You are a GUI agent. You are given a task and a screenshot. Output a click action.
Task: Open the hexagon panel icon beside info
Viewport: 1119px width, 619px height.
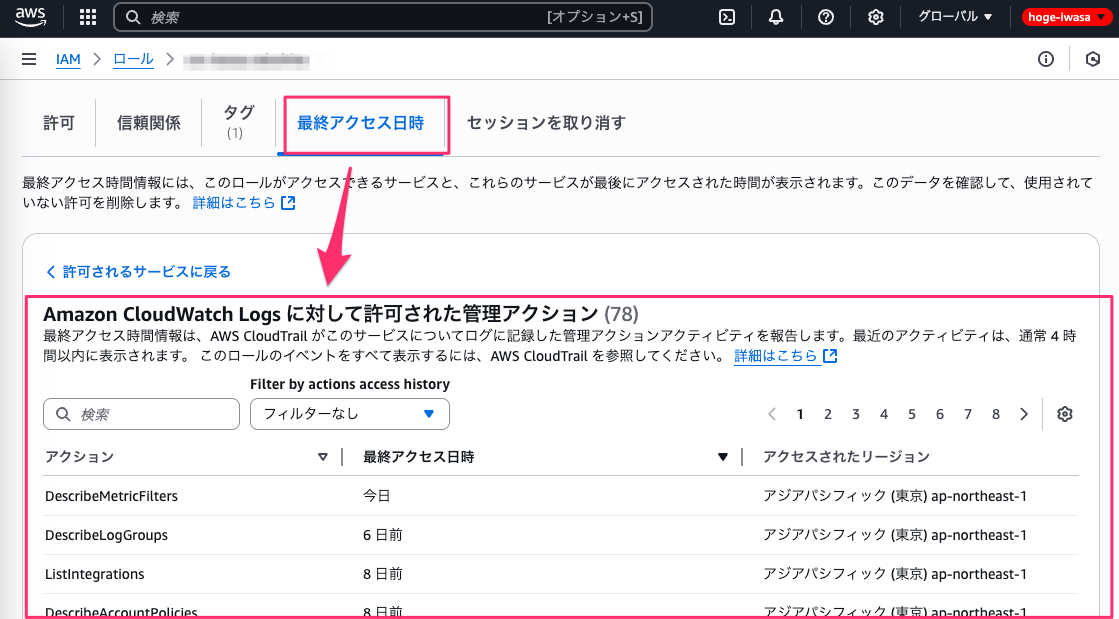click(x=1093, y=59)
